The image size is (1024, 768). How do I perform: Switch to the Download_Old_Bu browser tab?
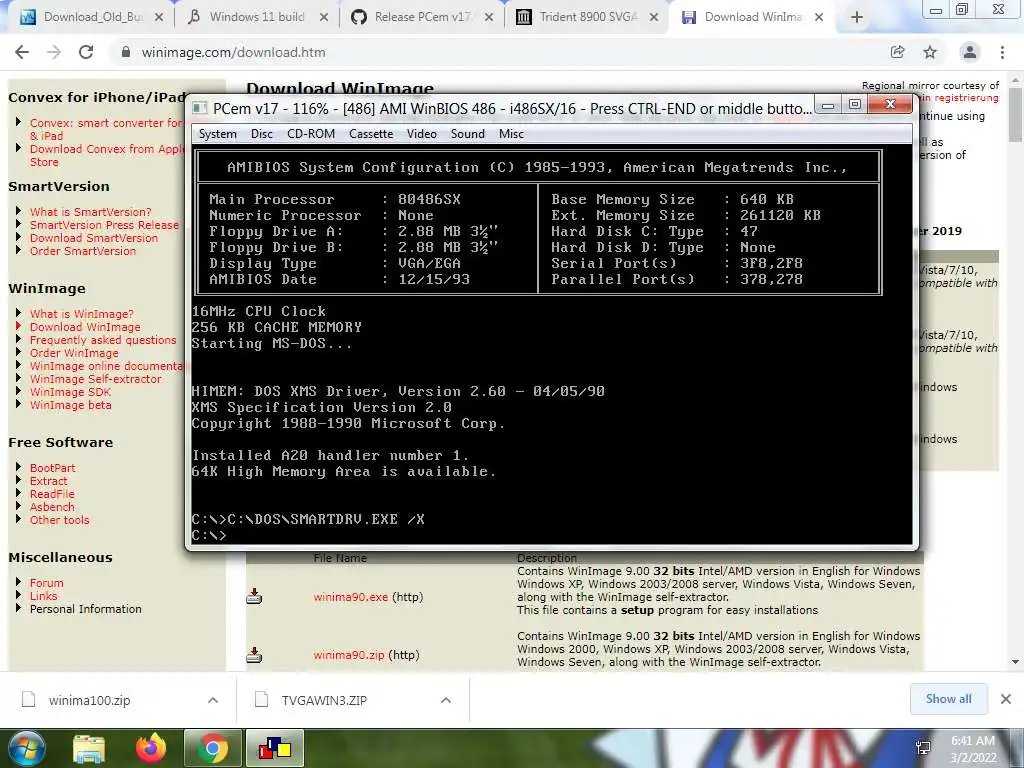point(90,17)
